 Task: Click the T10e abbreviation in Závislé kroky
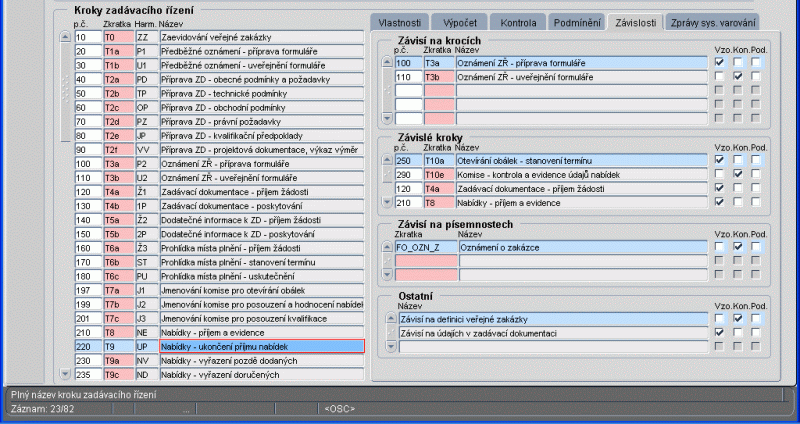pos(439,174)
